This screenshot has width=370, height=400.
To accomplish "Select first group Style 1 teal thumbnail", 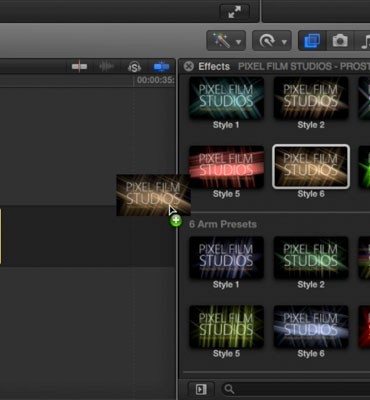I will (226, 98).
